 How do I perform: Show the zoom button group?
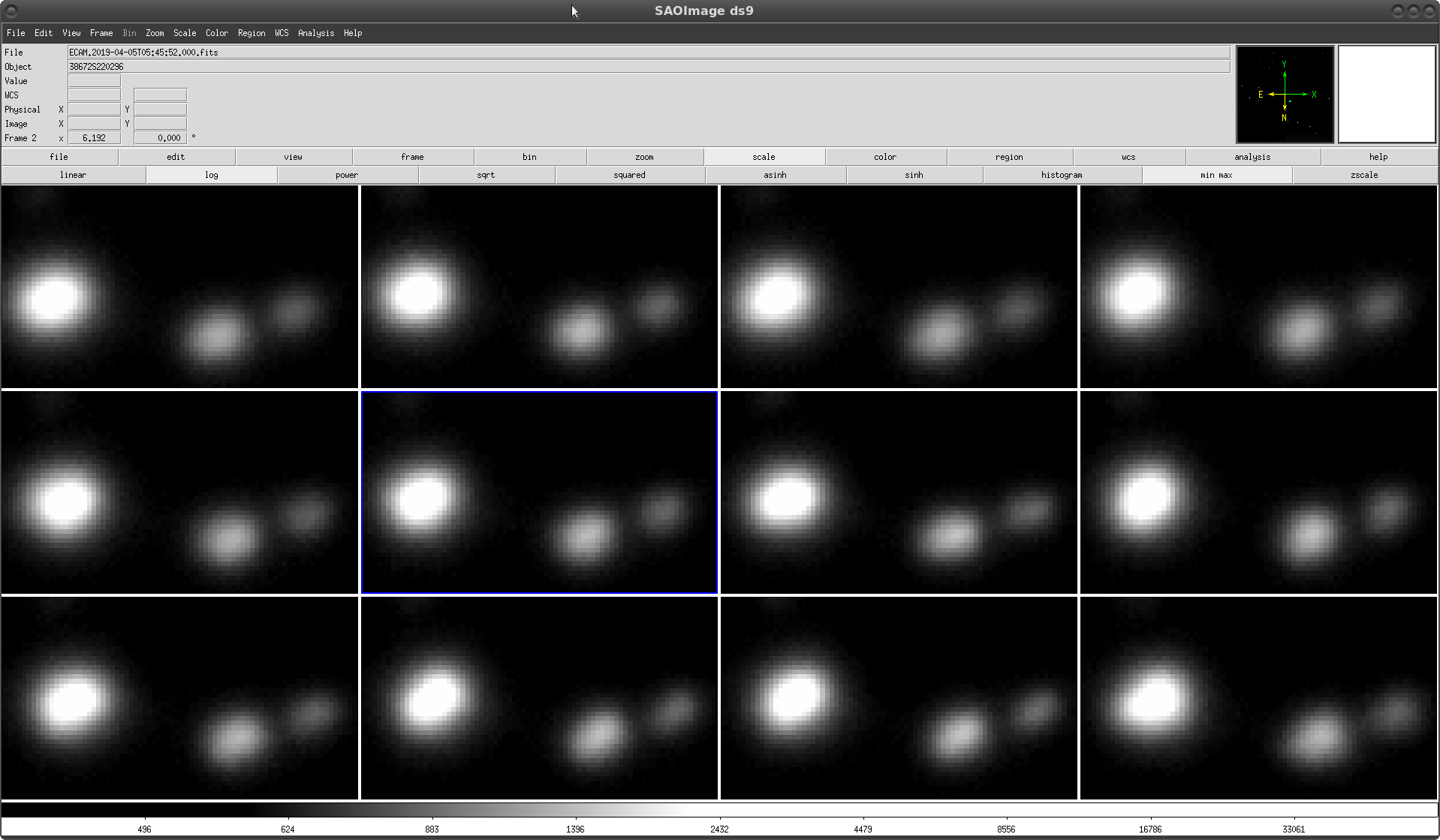click(x=644, y=157)
